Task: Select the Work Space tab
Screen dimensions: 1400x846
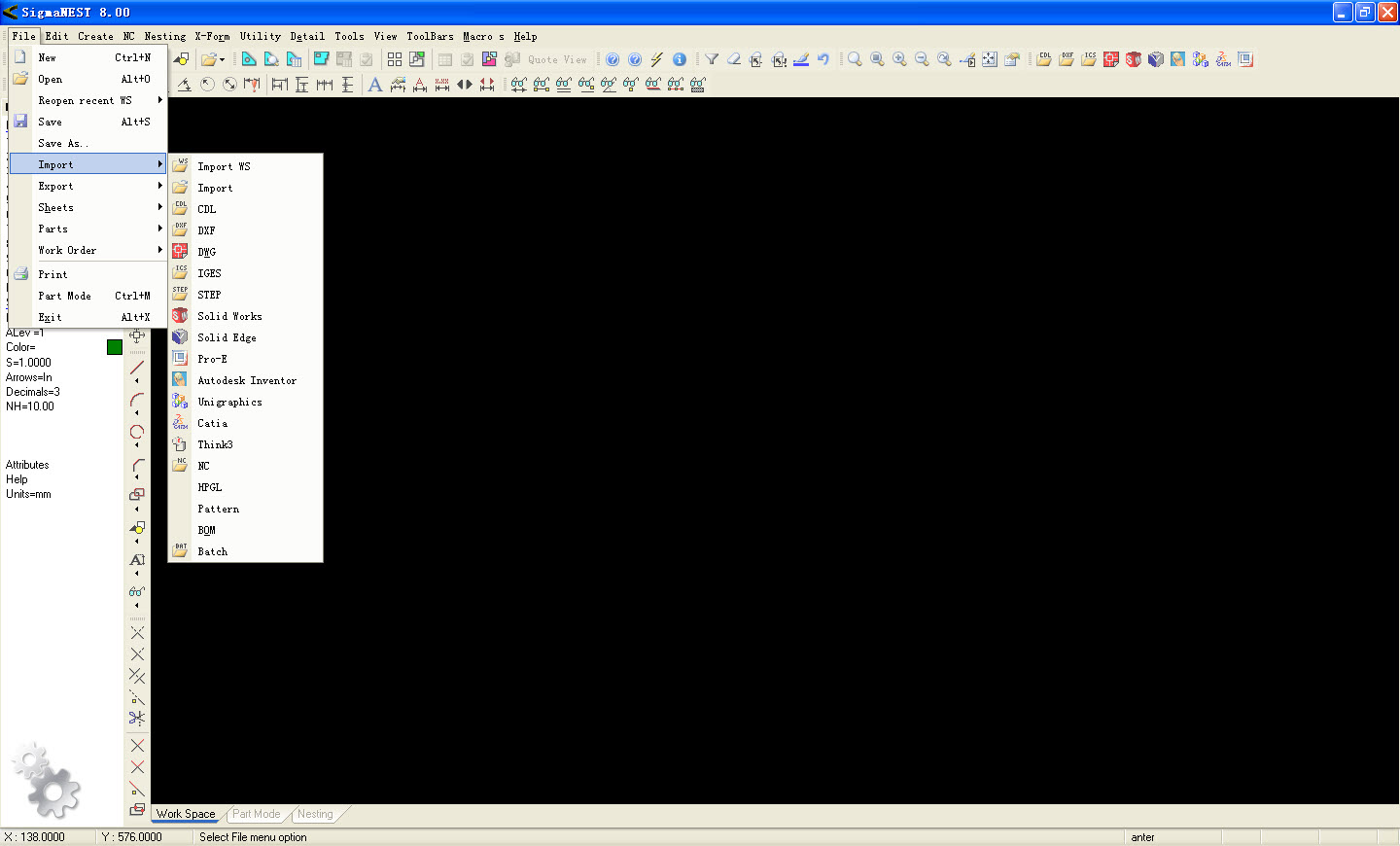Action: pyautogui.click(x=186, y=814)
